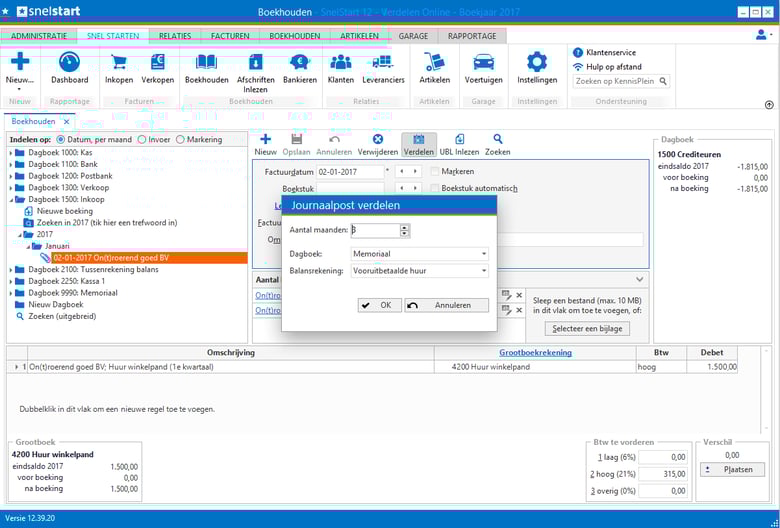This screenshot has height=528, width=780.
Task: Click Zoeken op KennisPlein field
Action: coord(616,81)
